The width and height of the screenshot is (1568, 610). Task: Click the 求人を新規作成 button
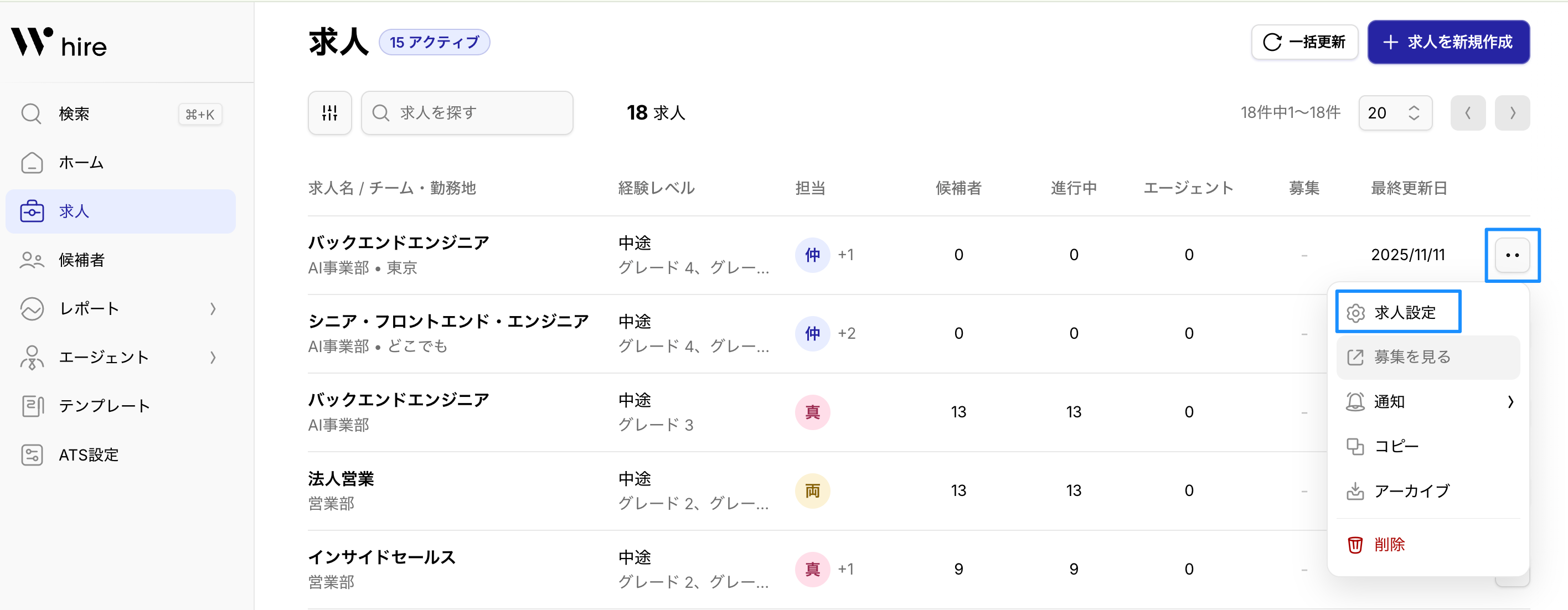(1448, 42)
